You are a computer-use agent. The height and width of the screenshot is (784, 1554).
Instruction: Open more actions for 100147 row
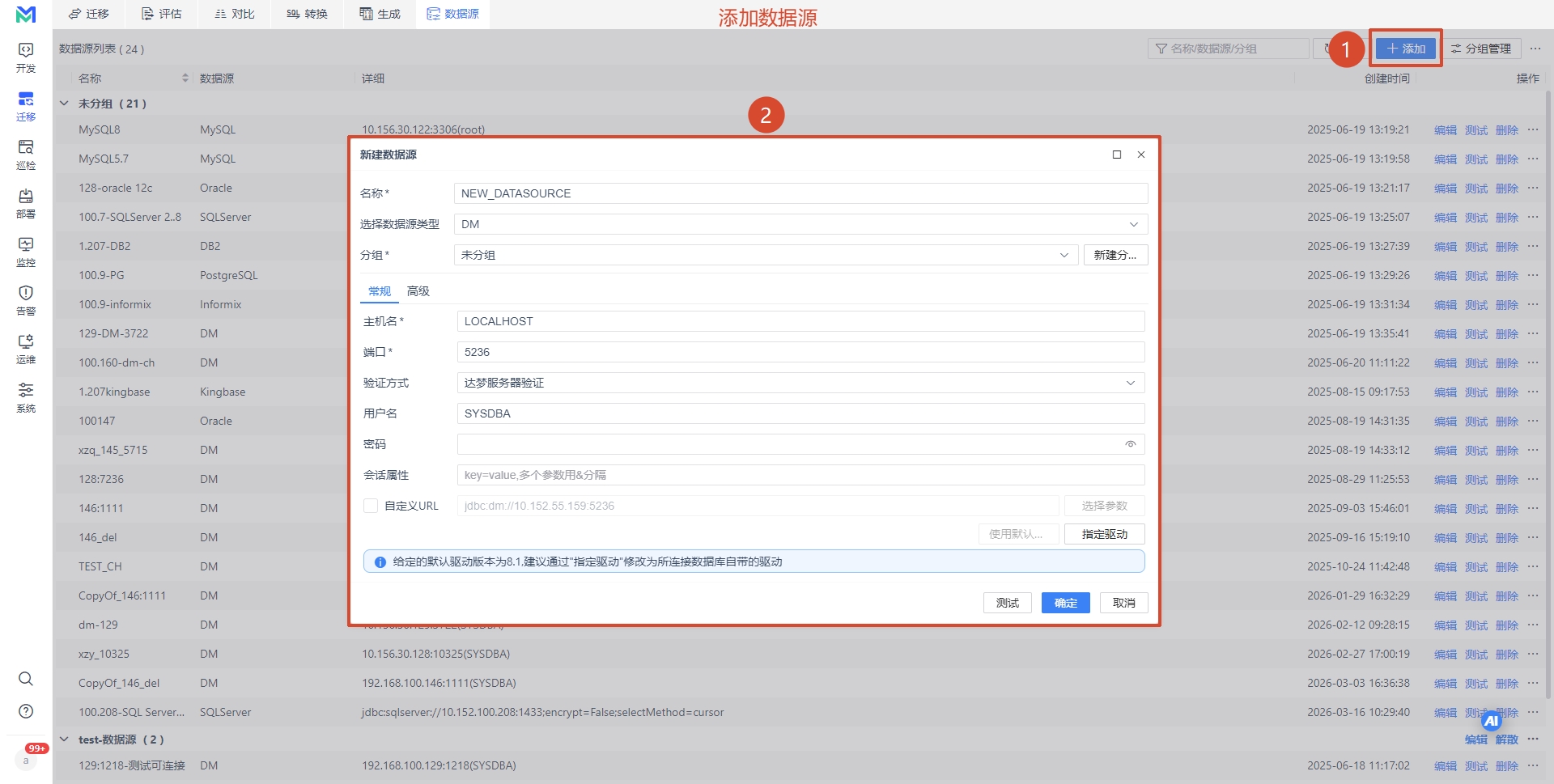[x=1533, y=421]
